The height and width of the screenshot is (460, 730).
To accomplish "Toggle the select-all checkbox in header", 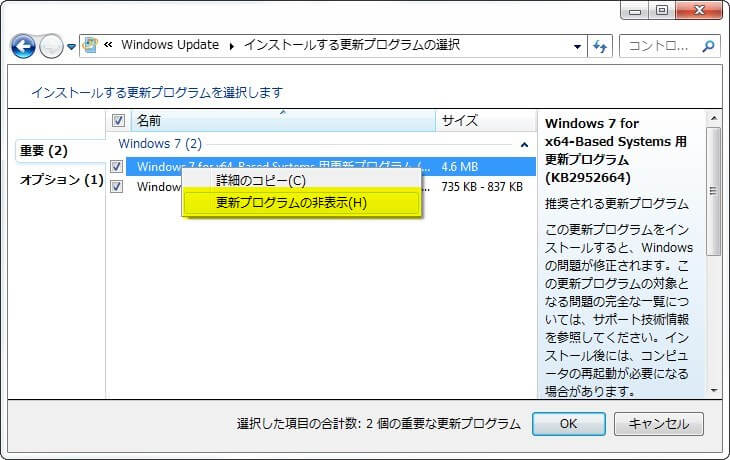I will click(118, 121).
